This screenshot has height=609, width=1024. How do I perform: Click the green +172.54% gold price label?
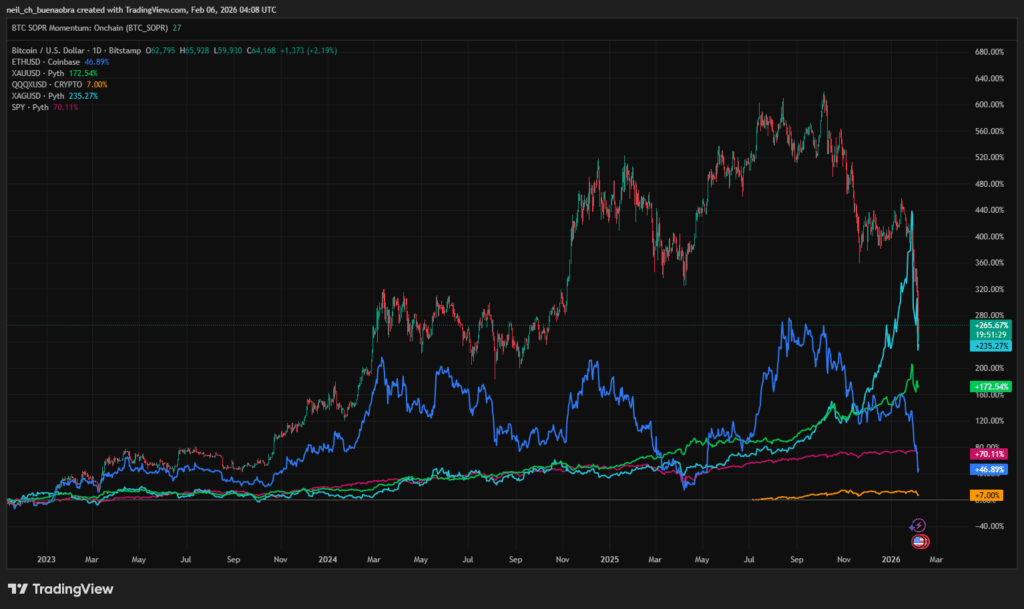[x=991, y=386]
